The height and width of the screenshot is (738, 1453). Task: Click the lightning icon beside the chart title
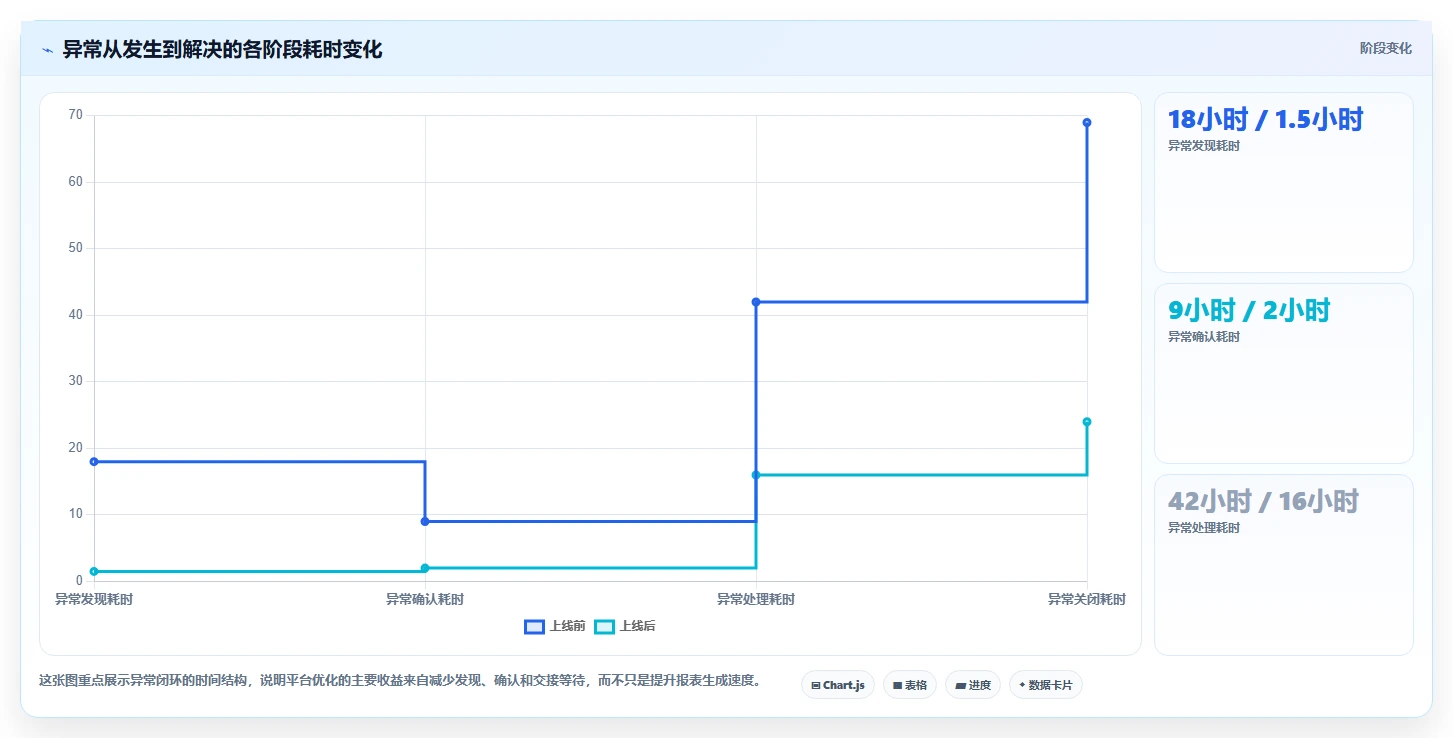47,50
